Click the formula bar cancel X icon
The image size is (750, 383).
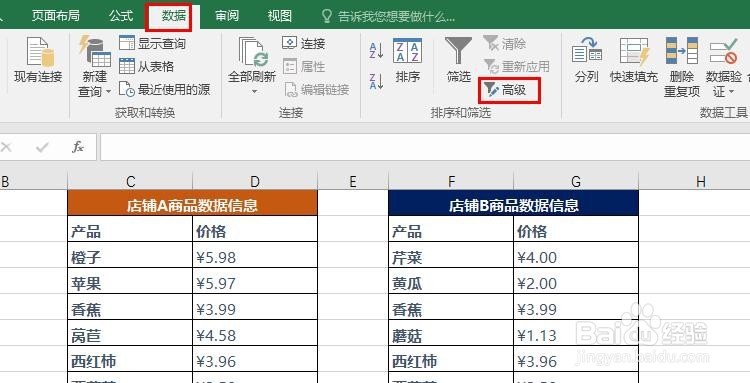click(6, 147)
